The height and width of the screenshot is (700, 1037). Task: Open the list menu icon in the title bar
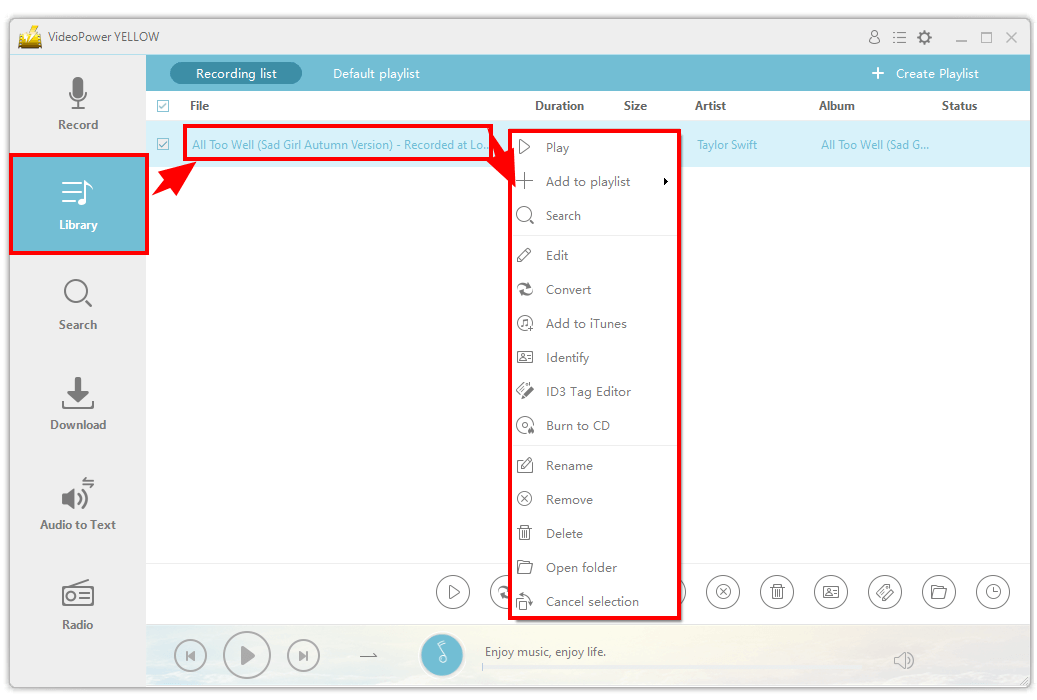click(x=899, y=38)
